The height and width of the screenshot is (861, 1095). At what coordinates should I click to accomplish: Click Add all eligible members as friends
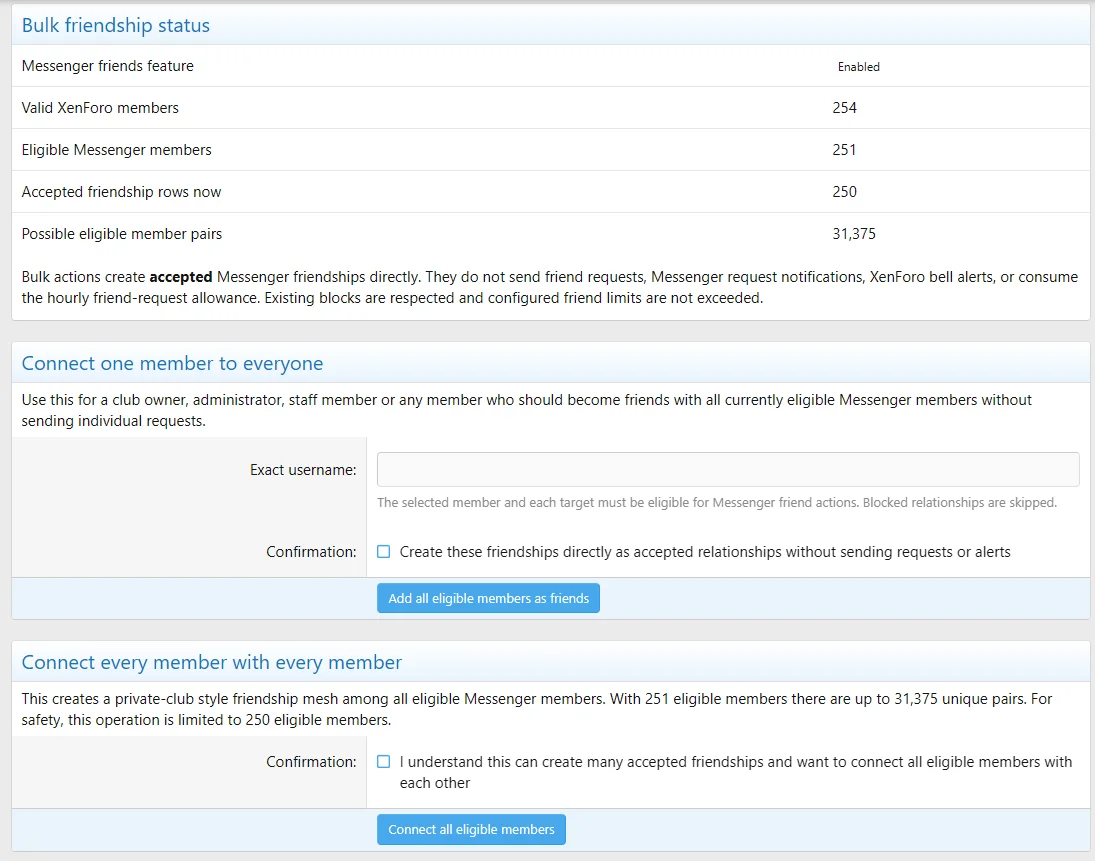point(488,598)
